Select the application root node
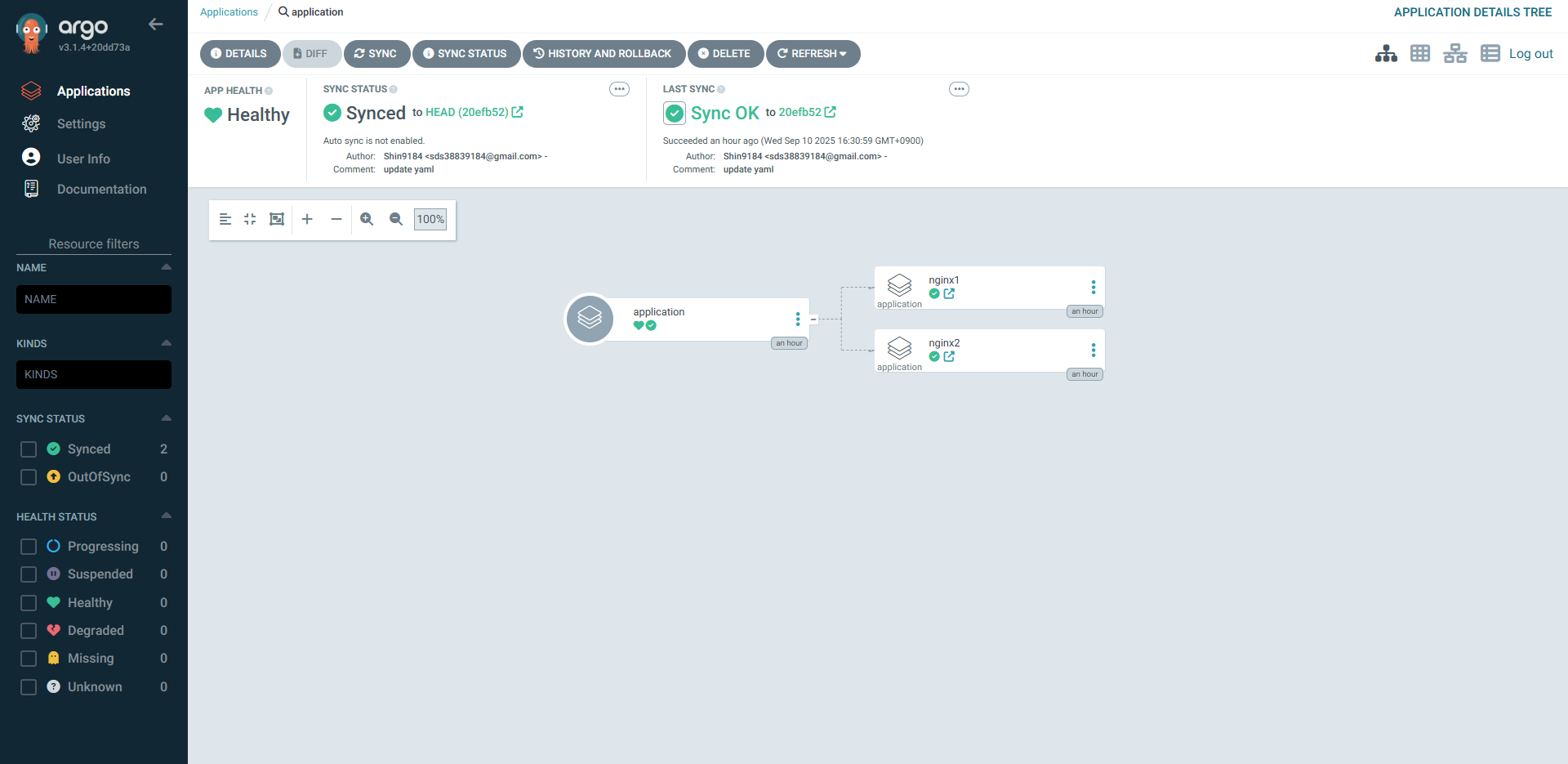The image size is (1568, 764). (686, 319)
